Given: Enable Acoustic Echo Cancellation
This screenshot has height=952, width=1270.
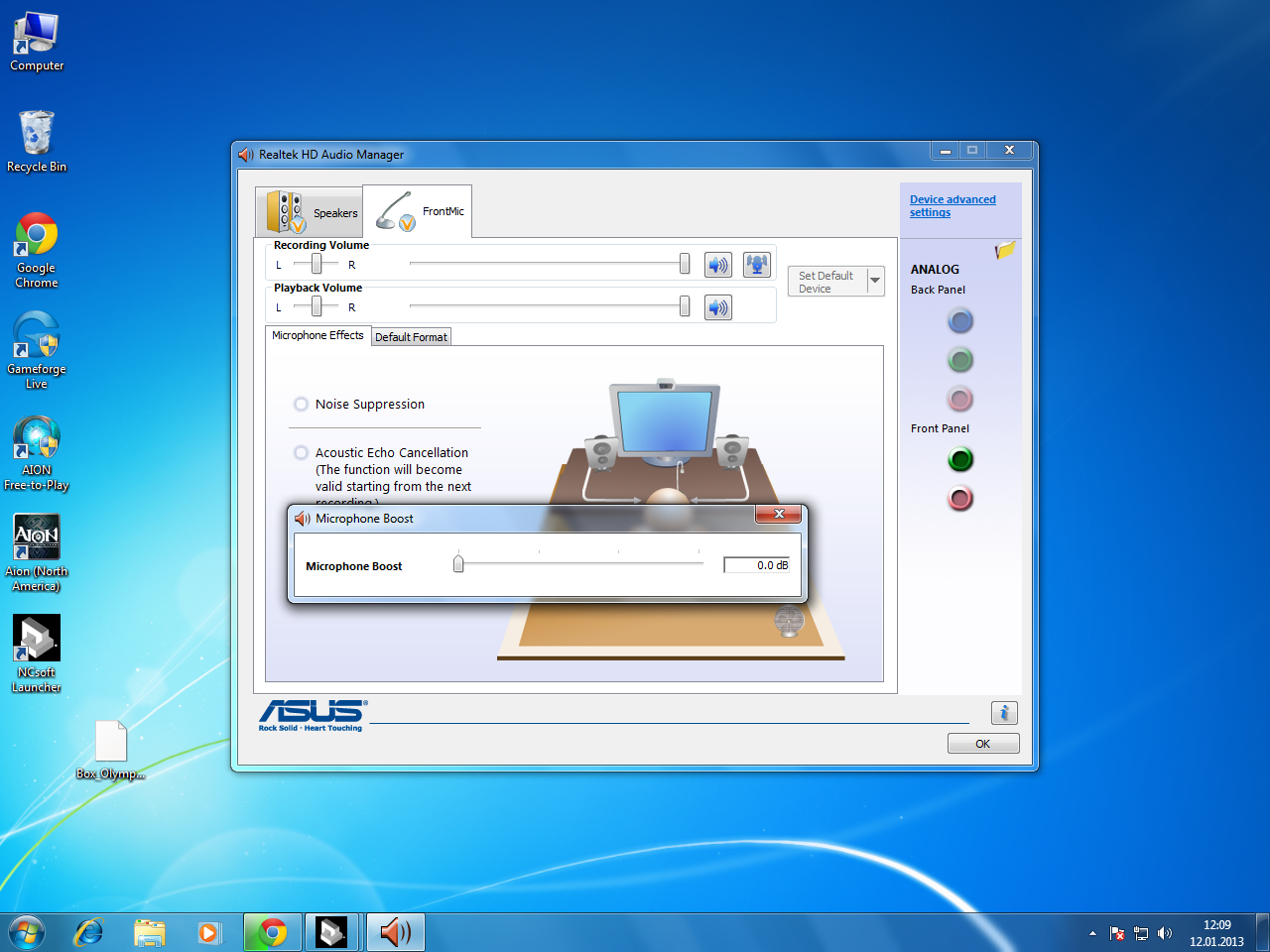Looking at the screenshot, I should coord(301,452).
